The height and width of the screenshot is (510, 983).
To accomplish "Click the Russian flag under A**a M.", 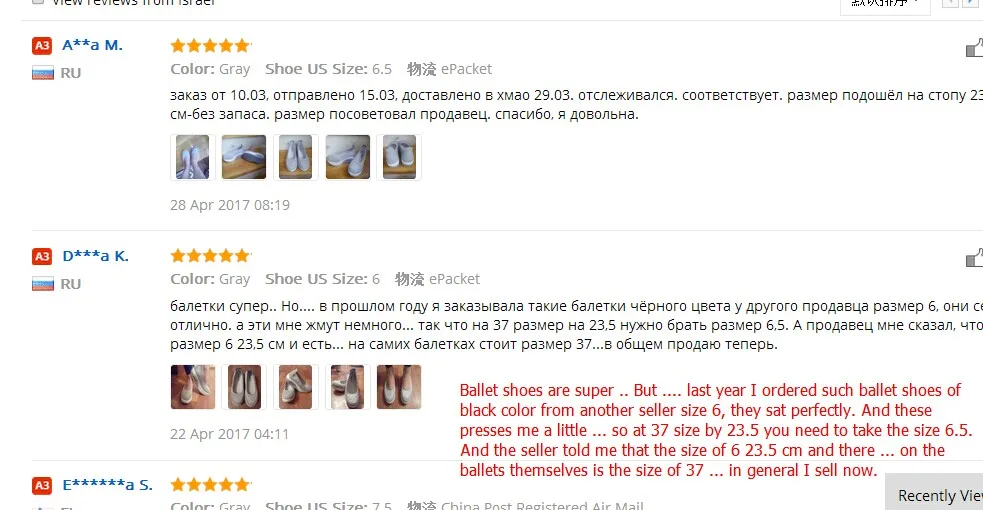I will (x=43, y=73).
